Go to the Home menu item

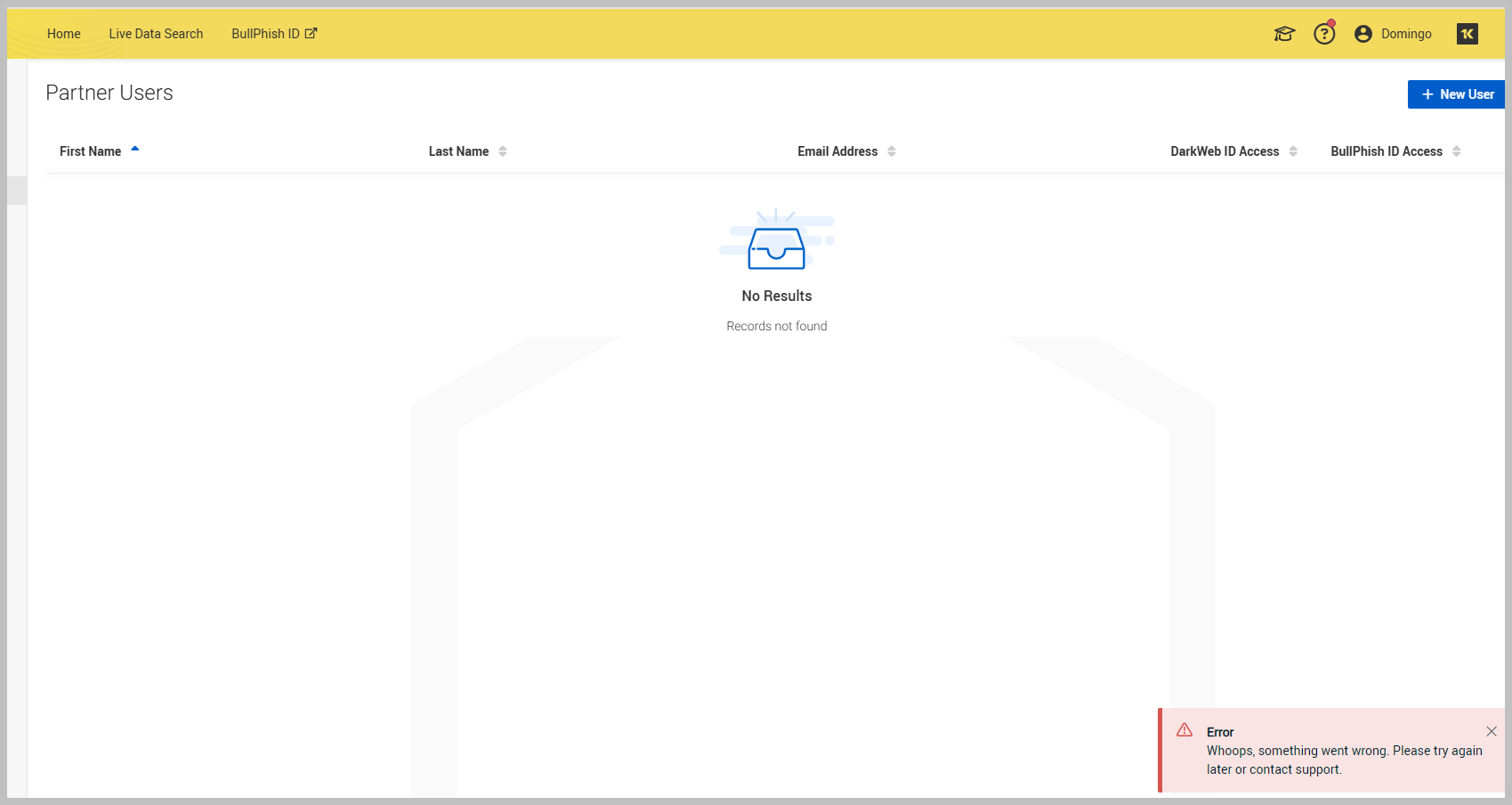[x=64, y=34]
